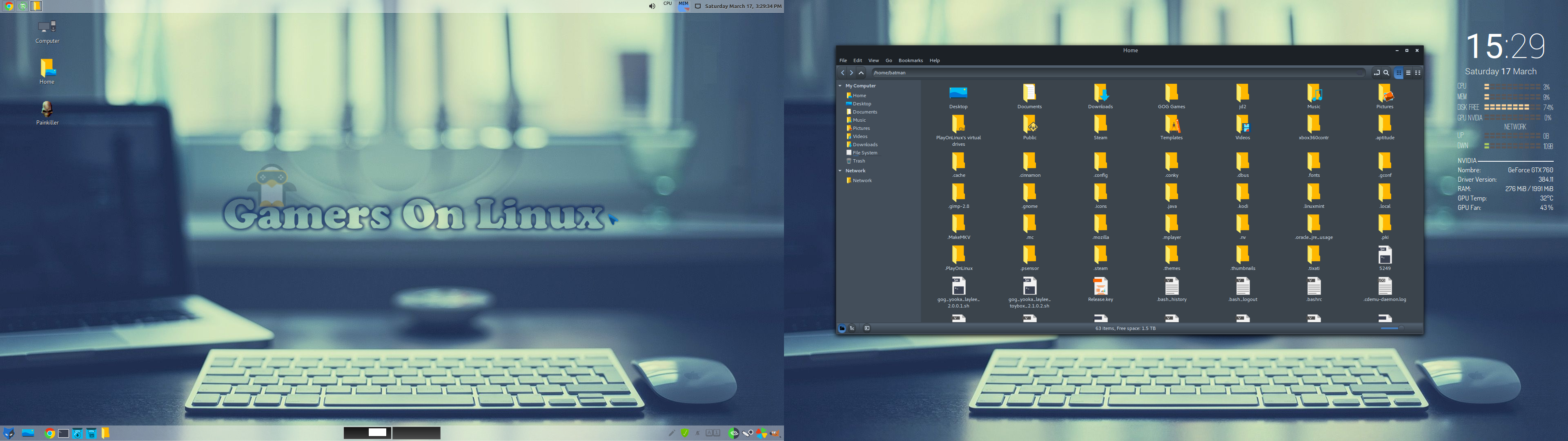Open the Help menu

[934, 60]
